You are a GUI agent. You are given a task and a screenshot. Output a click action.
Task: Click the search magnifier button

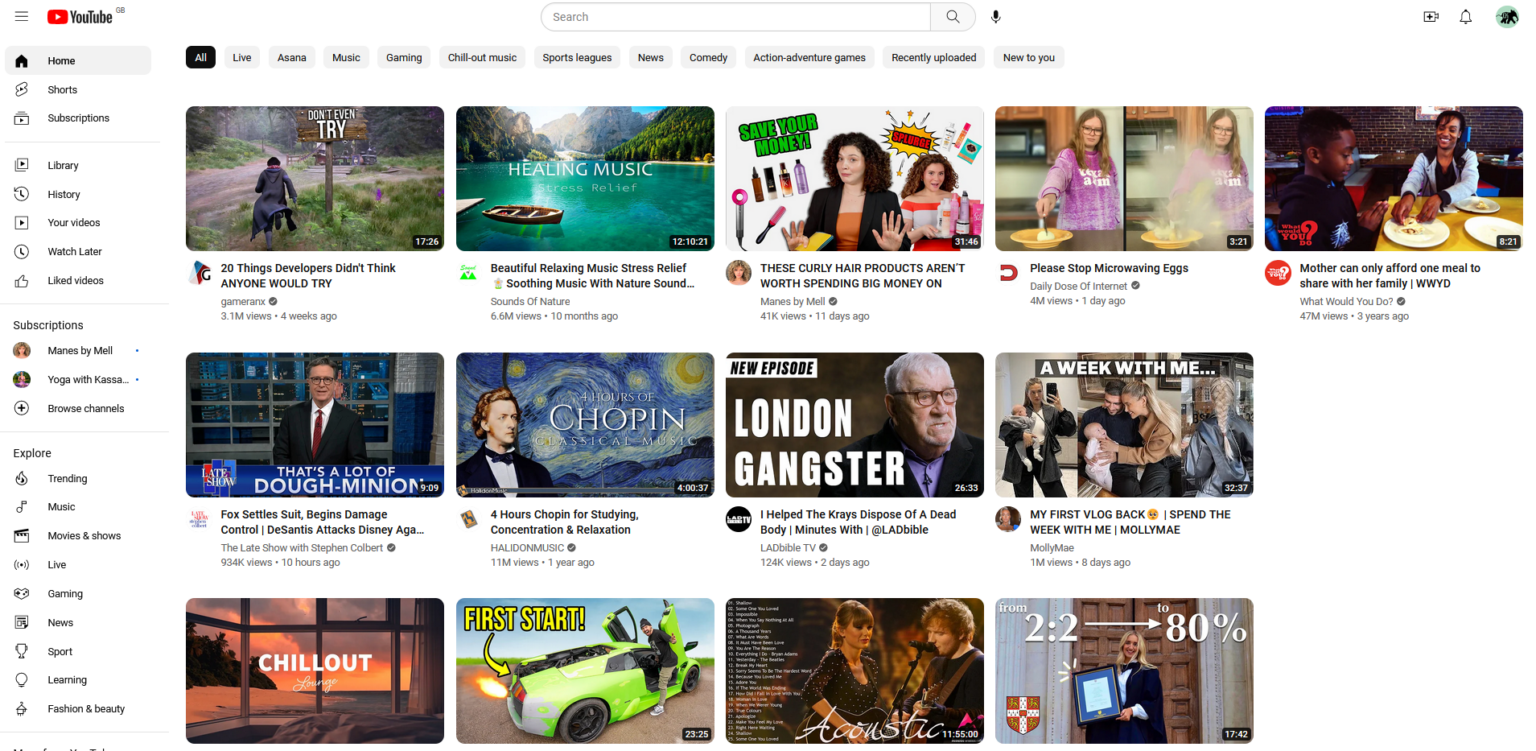coord(951,16)
